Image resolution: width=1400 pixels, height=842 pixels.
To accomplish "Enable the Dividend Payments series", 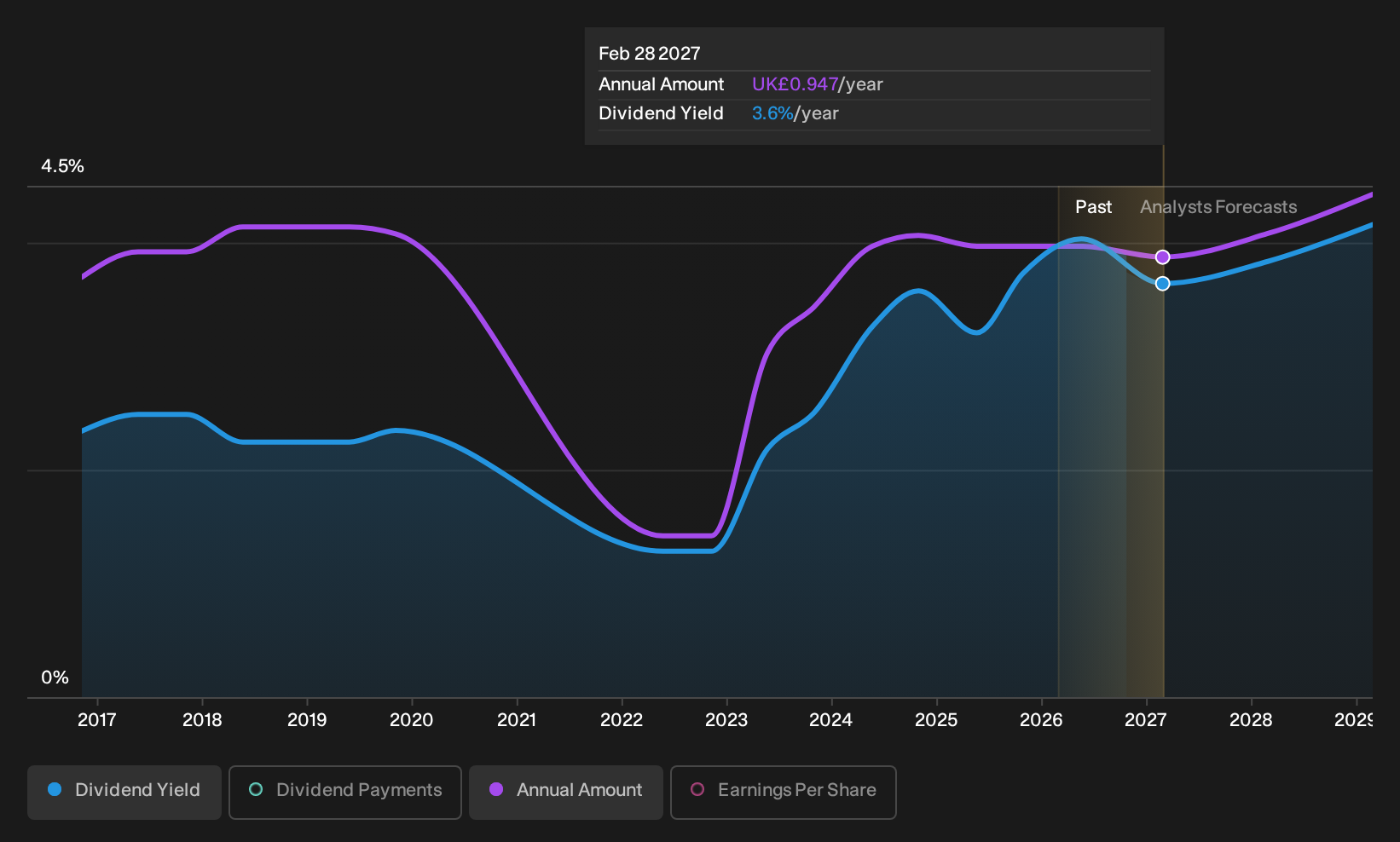I will coord(345,793).
